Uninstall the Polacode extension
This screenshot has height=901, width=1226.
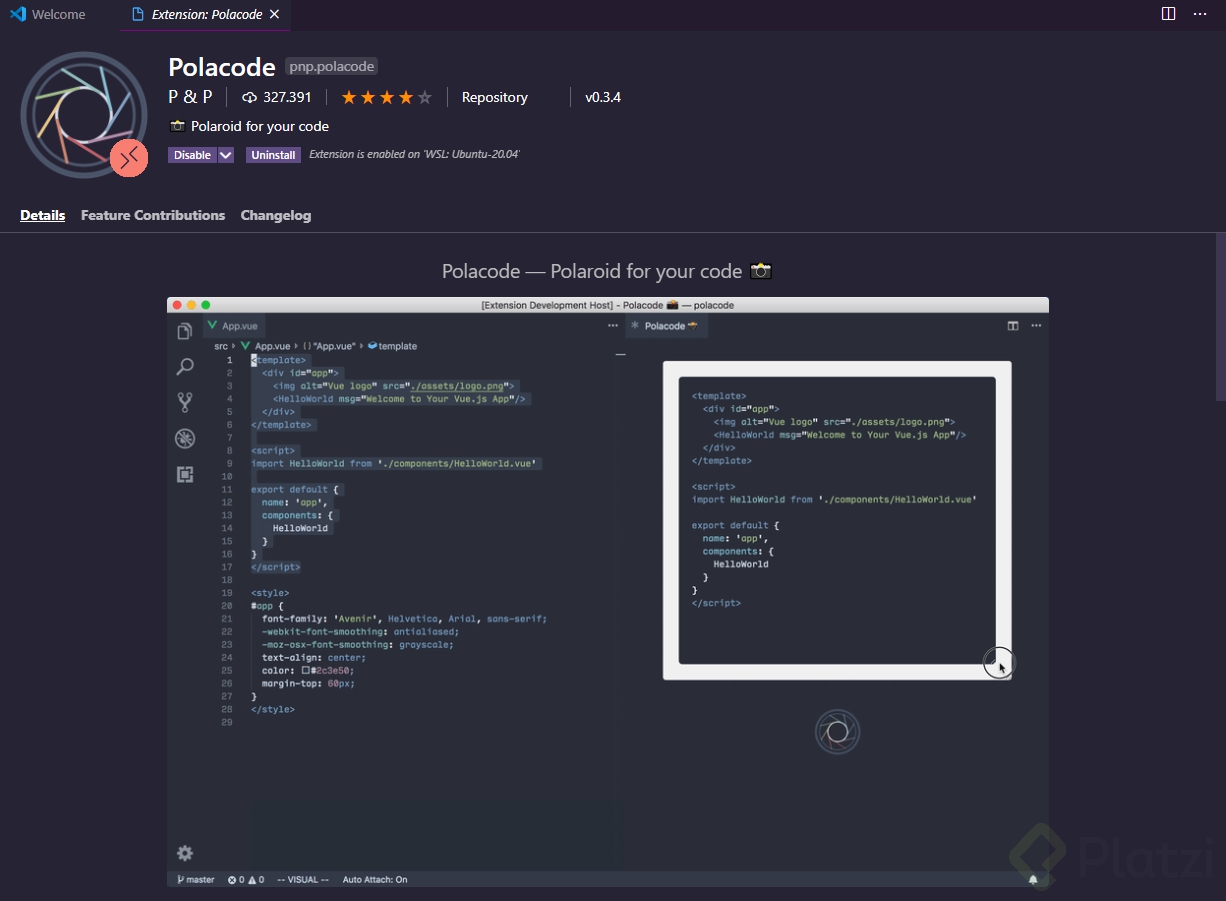(x=273, y=155)
